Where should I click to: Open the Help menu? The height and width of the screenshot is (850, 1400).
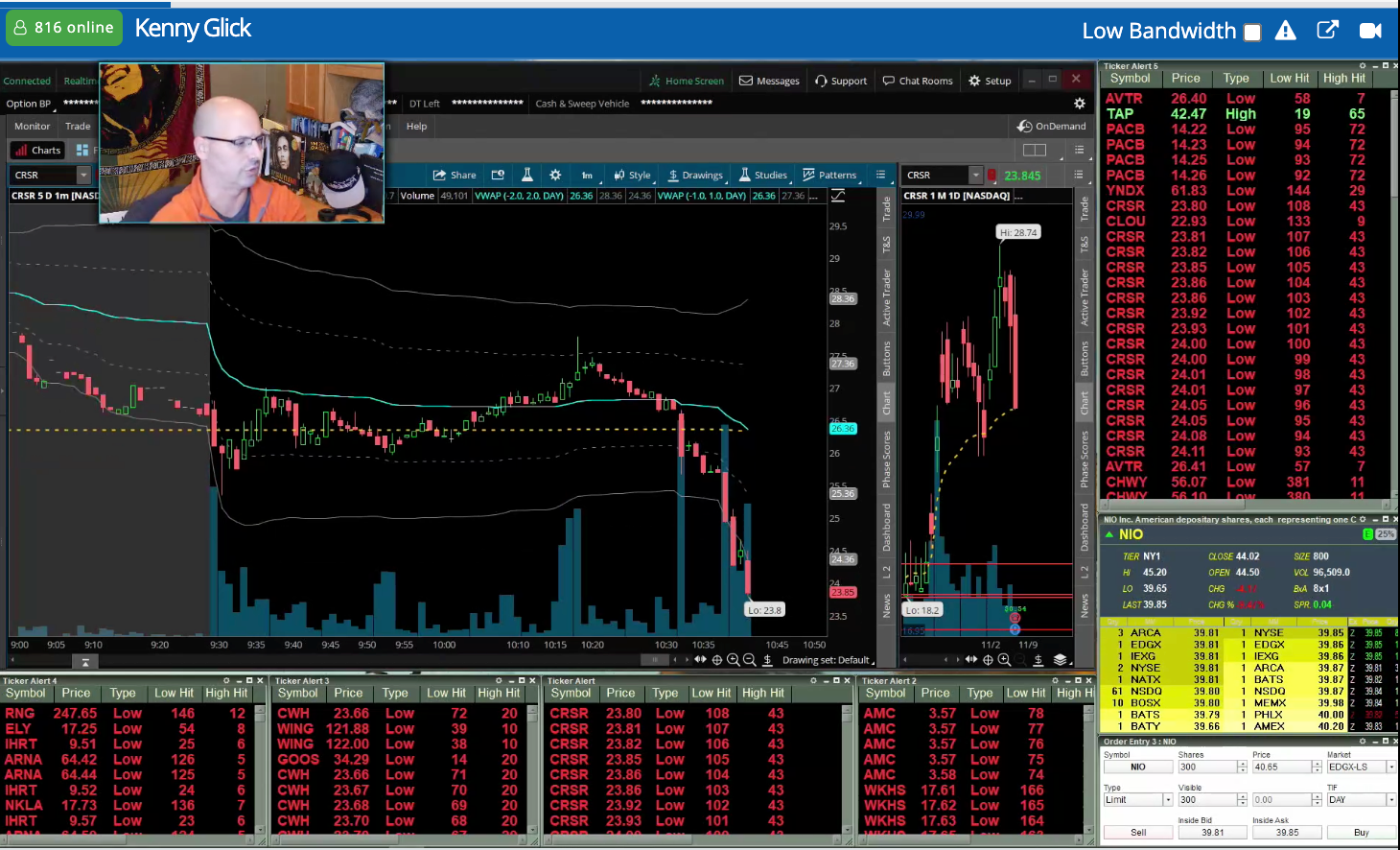point(416,127)
